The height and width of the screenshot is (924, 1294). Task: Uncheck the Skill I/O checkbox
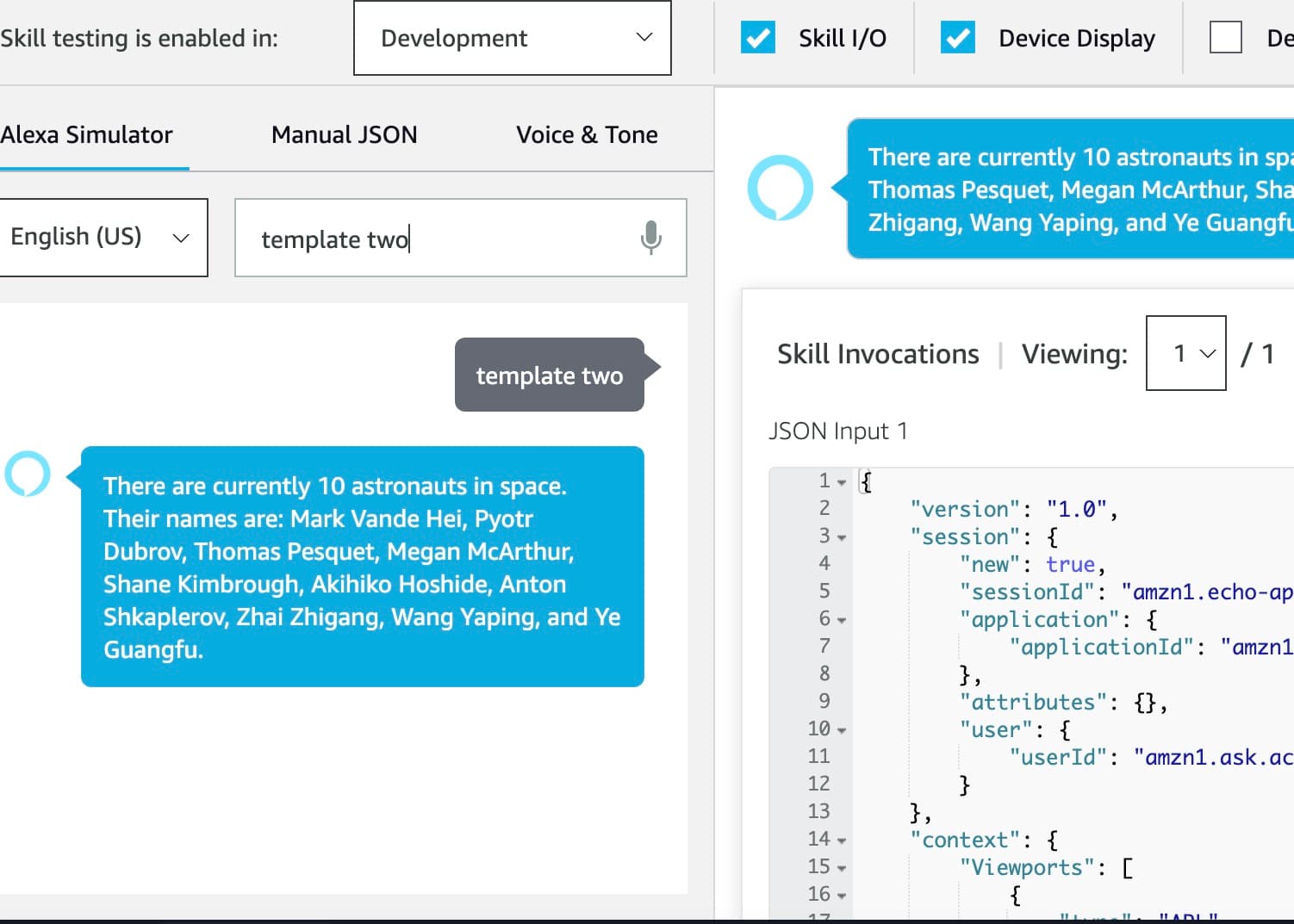pyautogui.click(x=758, y=38)
